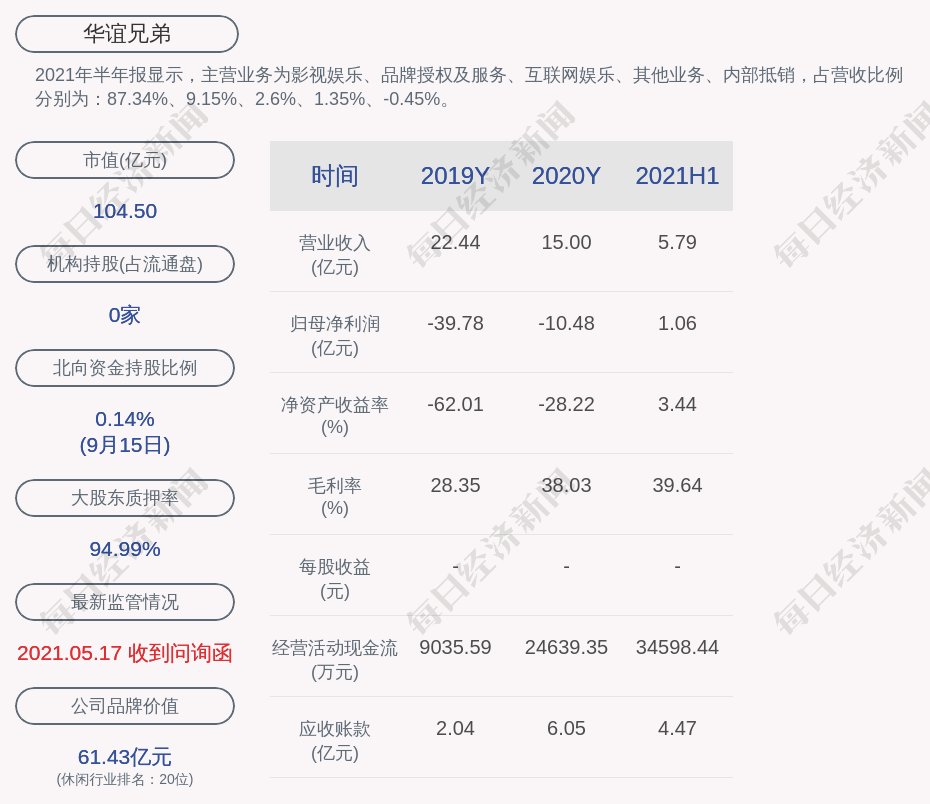
Task: Click the 0家 institutional holding value
Action: 125,315
